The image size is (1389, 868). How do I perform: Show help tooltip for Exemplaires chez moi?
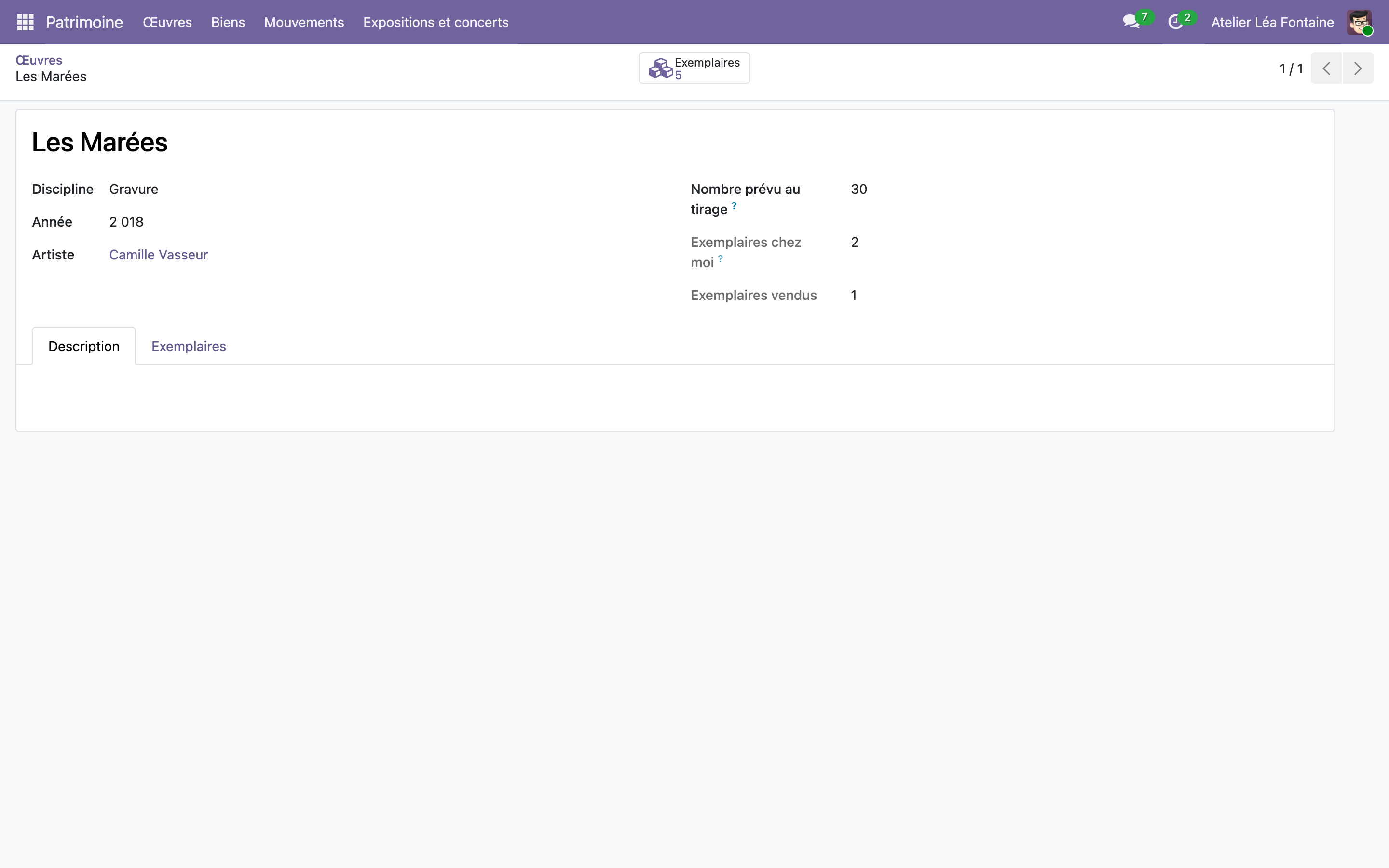[x=721, y=259]
